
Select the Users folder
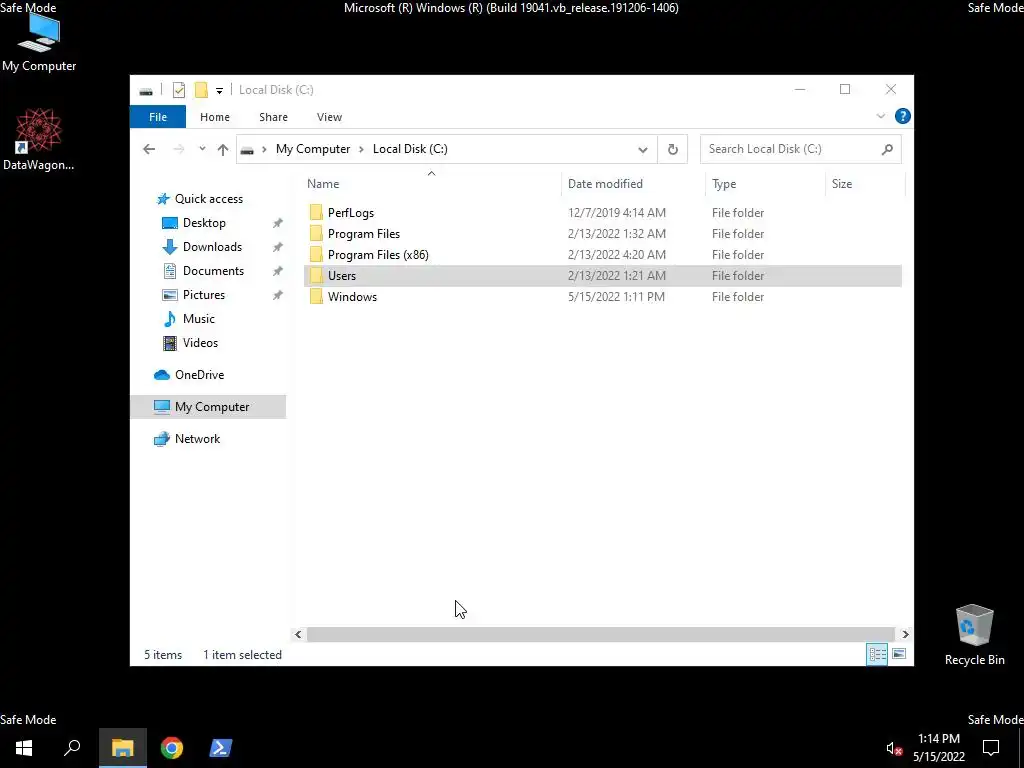pos(602,276)
